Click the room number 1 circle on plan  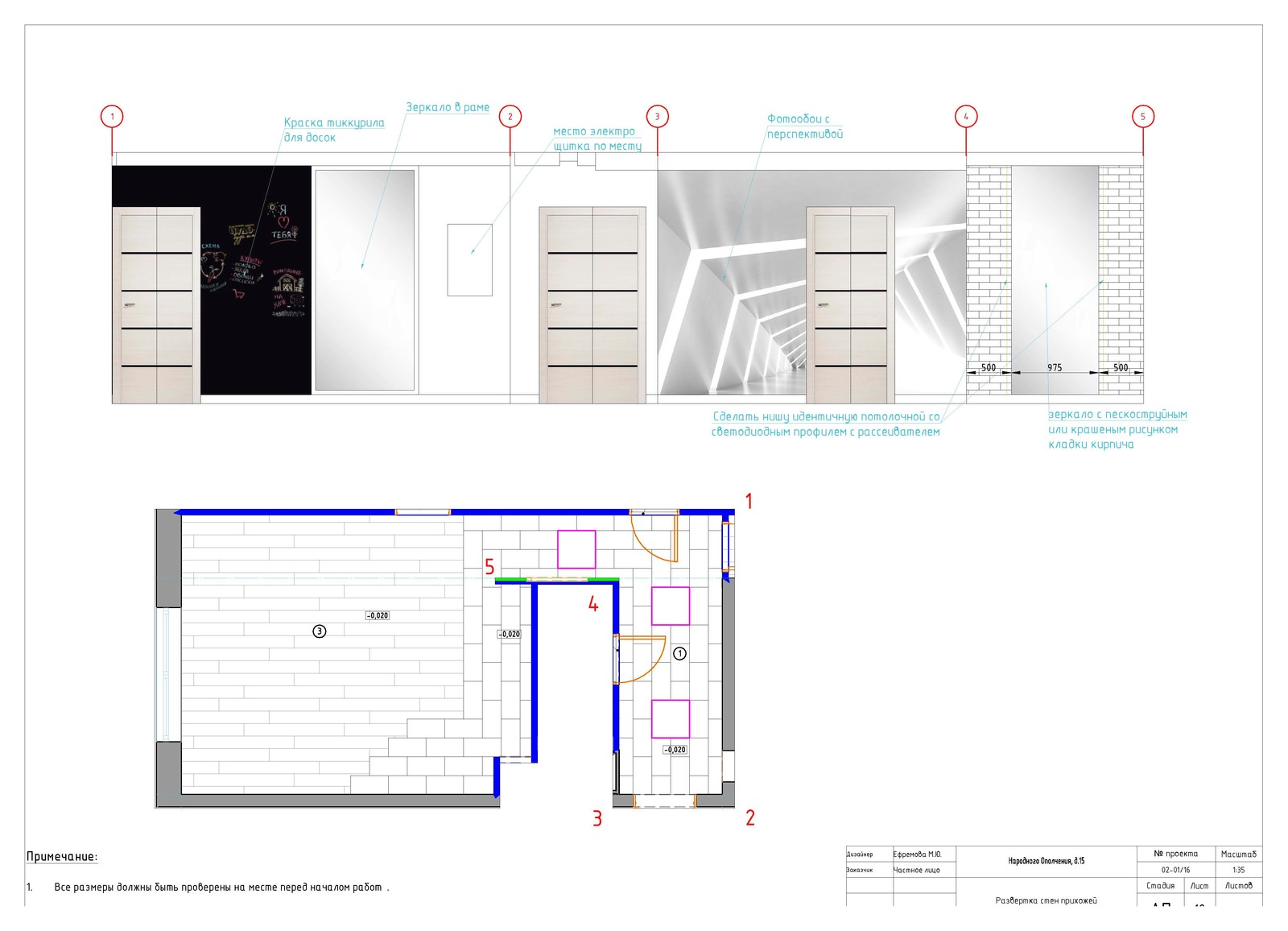pos(679,653)
